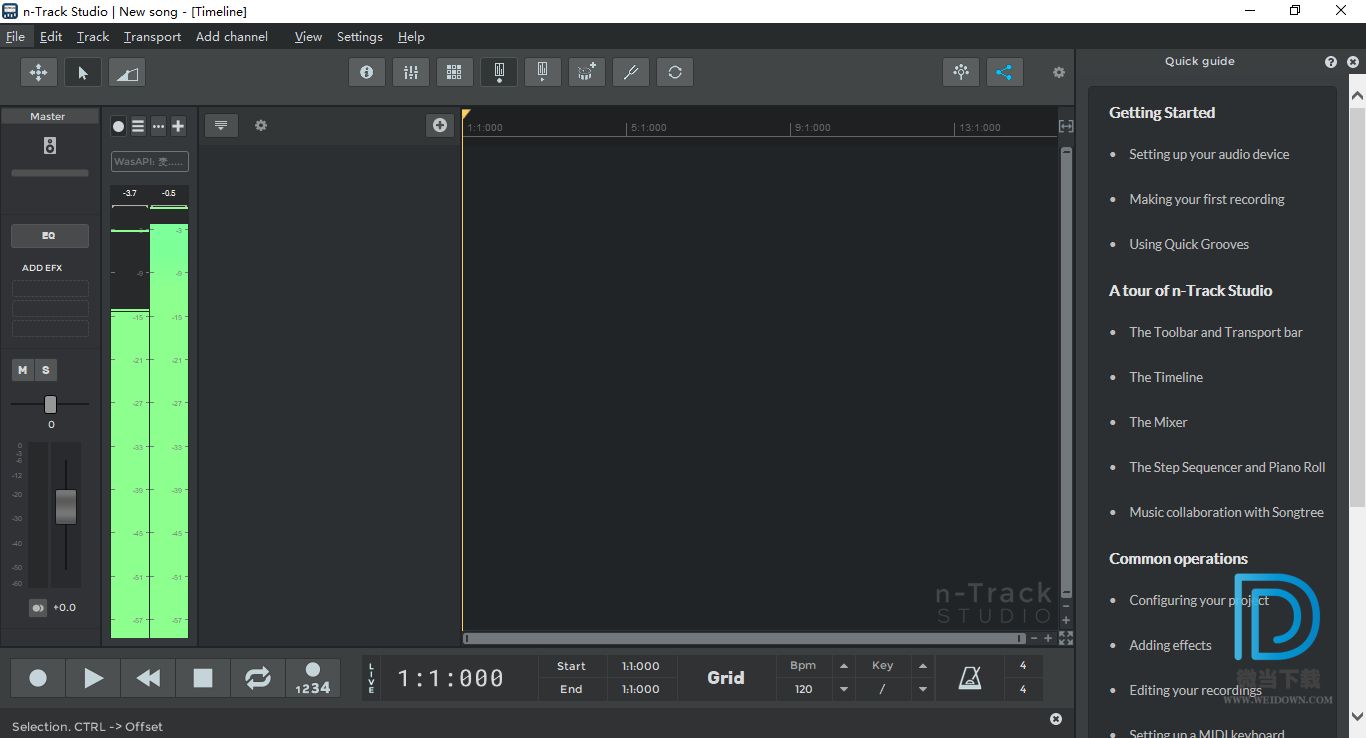Click the refresh/sync circular arrows icon
Viewport: 1366px width, 738px height.
click(675, 72)
